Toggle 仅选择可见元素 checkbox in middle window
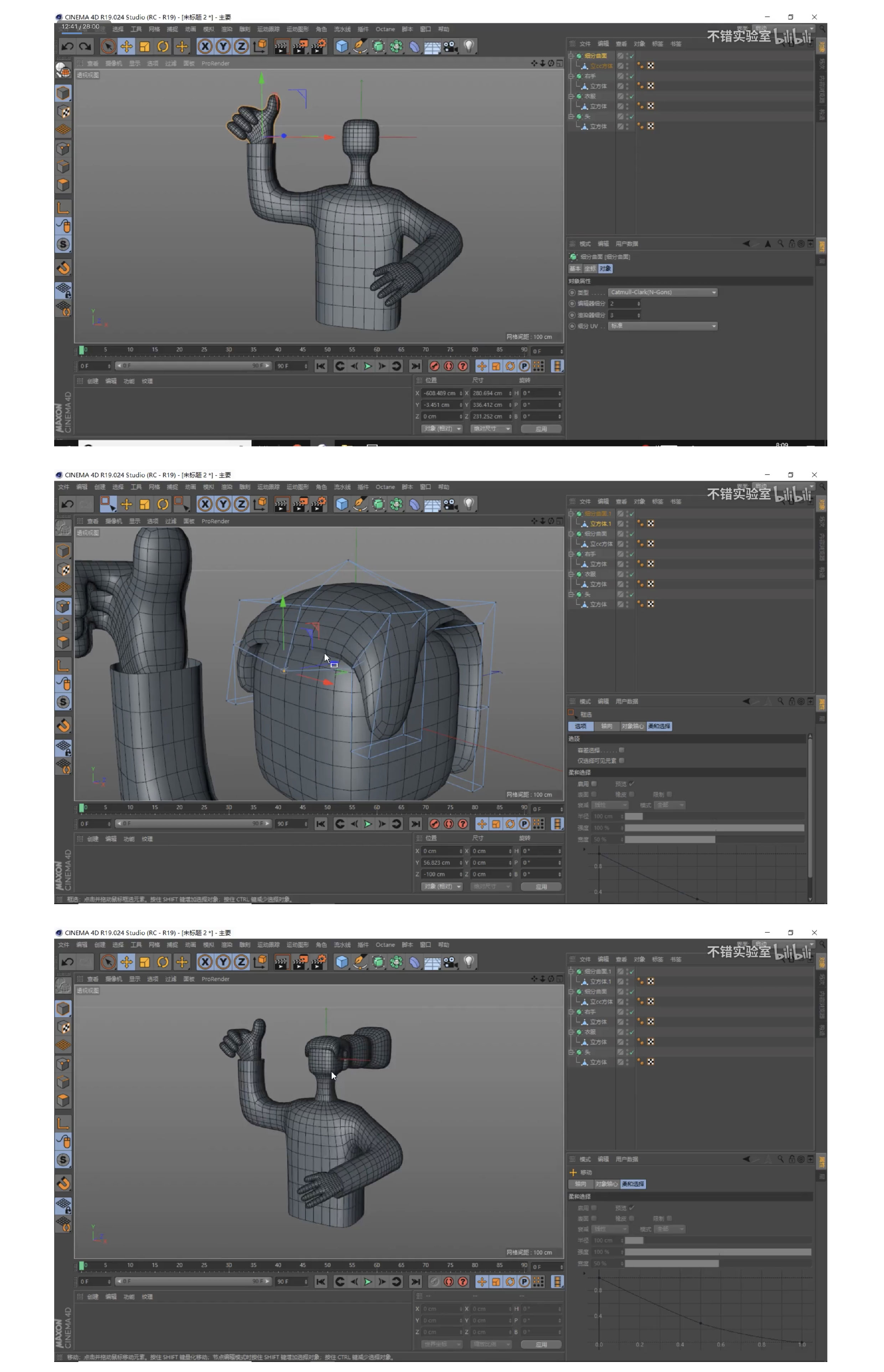The height and width of the screenshot is (1372, 884). [x=622, y=761]
